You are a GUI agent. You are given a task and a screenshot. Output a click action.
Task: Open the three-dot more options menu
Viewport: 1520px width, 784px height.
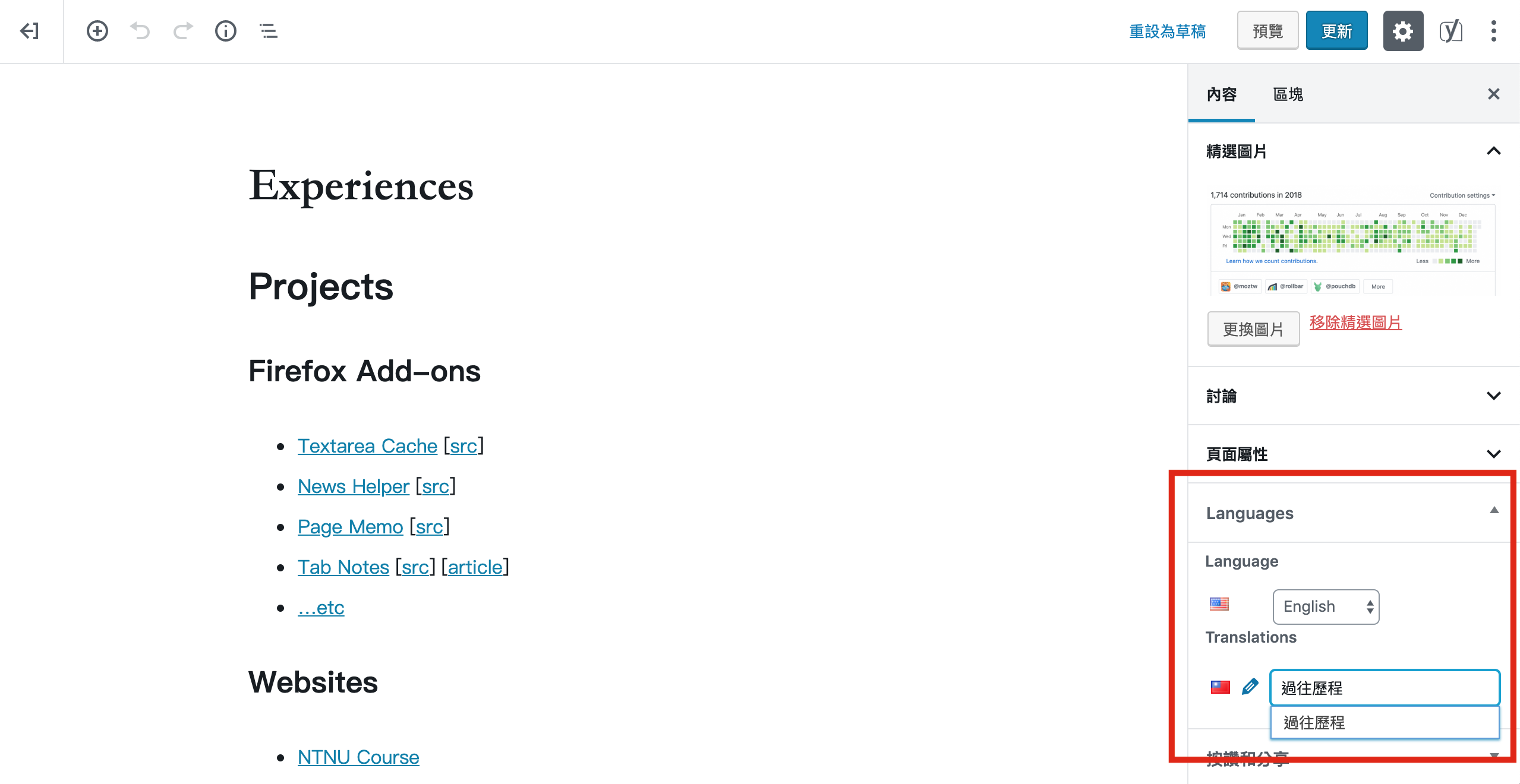(x=1494, y=31)
